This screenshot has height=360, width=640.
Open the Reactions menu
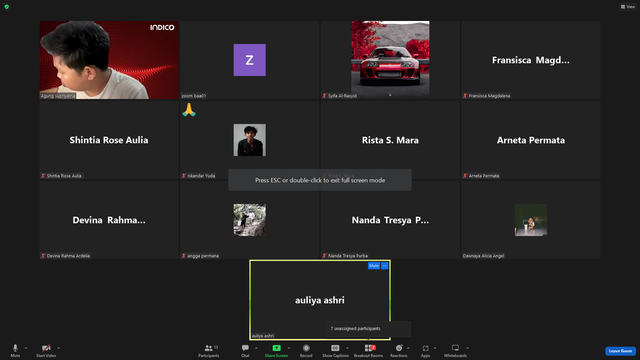pos(399,350)
